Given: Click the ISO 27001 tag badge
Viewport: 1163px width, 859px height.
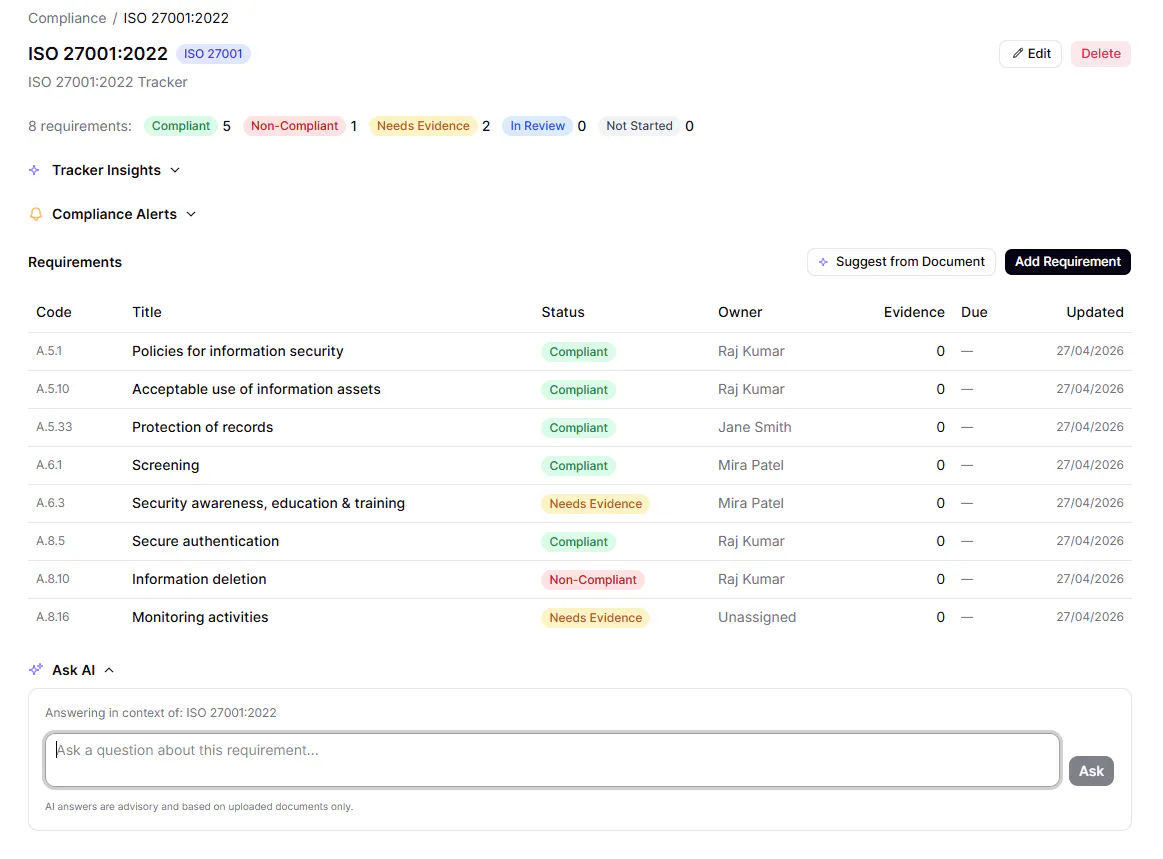Looking at the screenshot, I should coord(213,53).
